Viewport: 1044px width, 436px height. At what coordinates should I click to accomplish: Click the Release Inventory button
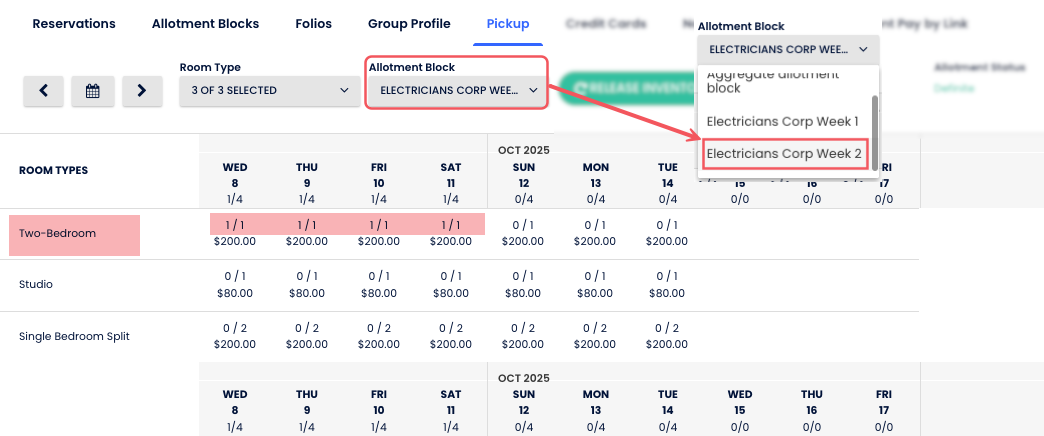click(628, 89)
